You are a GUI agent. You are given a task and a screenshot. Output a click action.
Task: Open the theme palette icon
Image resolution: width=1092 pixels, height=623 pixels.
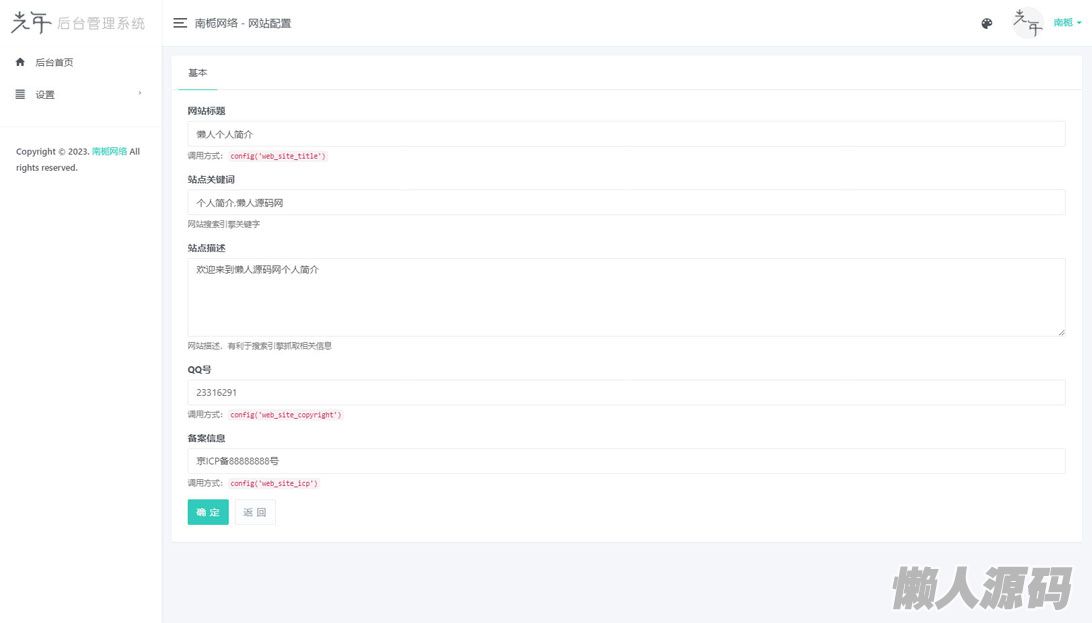(x=986, y=23)
